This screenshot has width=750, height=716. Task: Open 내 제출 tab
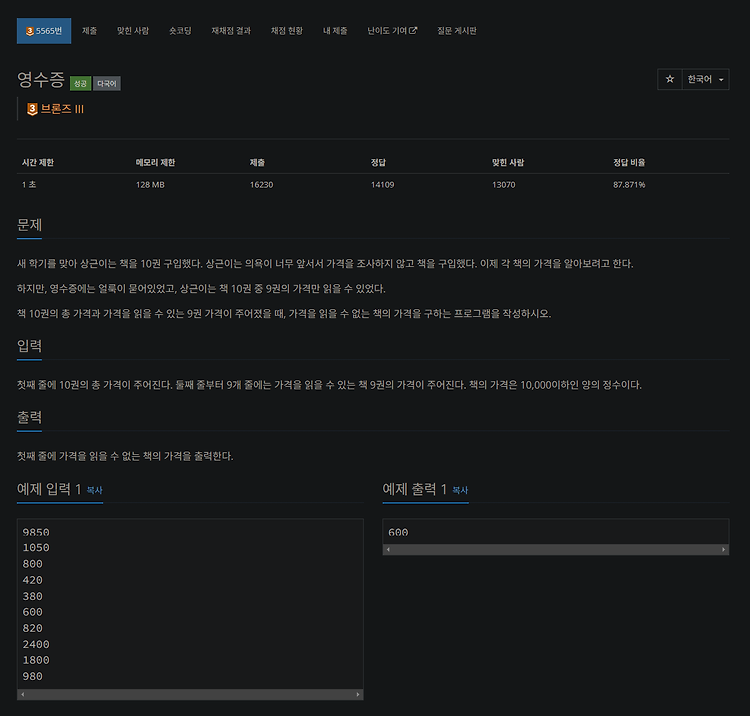click(335, 31)
